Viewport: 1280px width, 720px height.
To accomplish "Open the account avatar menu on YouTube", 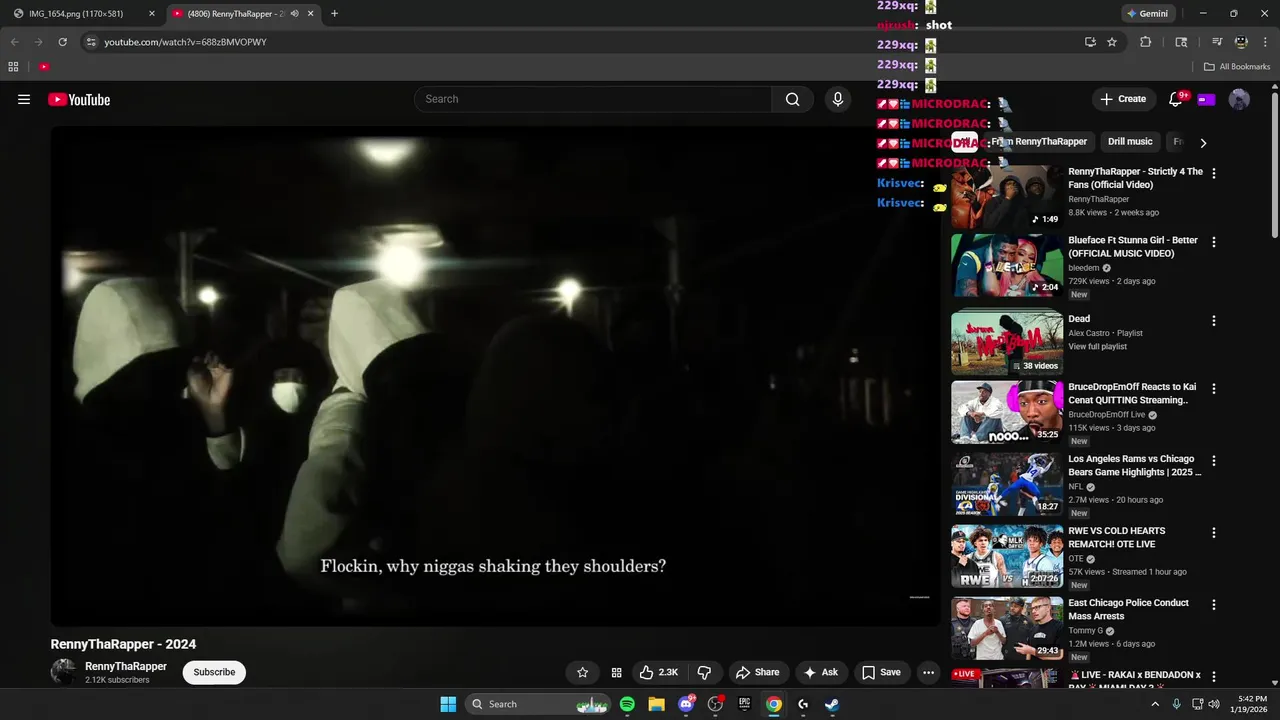I will (1239, 99).
